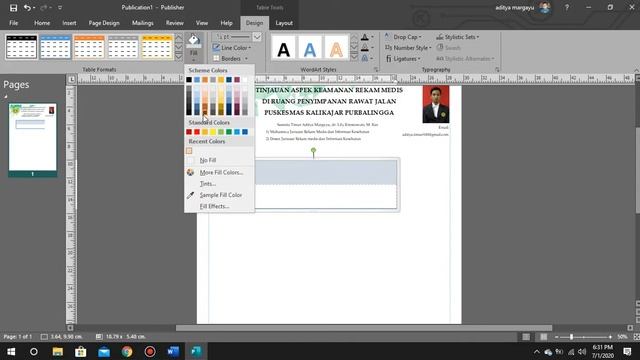Image resolution: width=640 pixels, height=360 pixels.
Task: Open the File menu
Action: (13, 23)
